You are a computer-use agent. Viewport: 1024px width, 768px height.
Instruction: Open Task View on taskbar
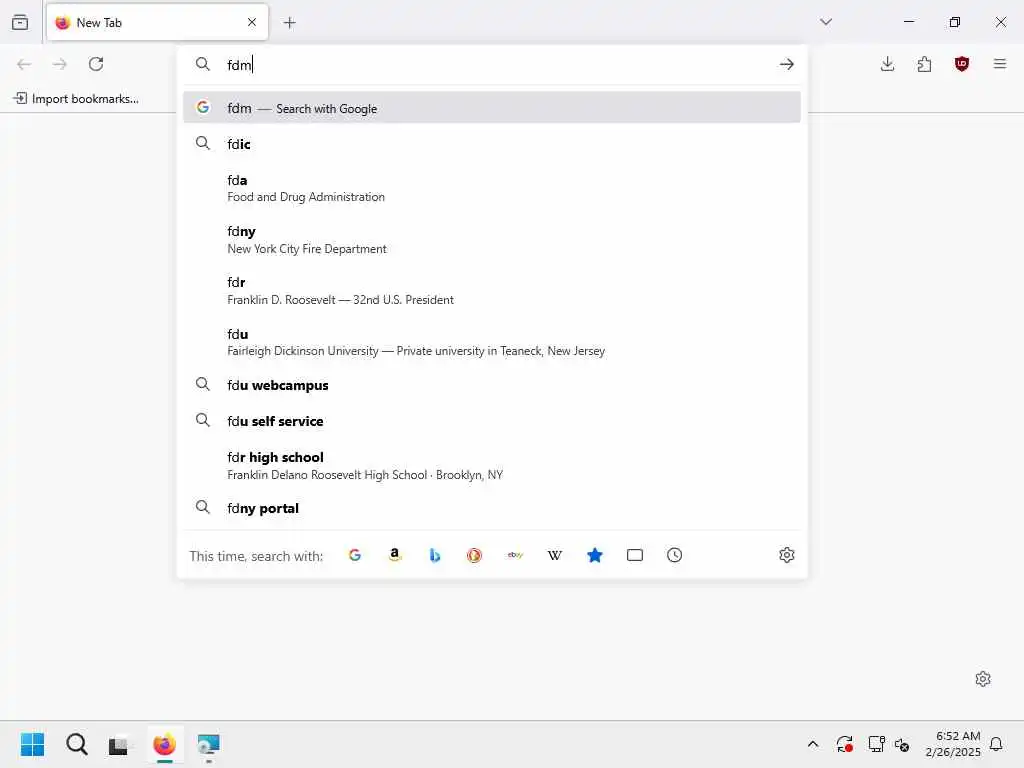pyautogui.click(x=118, y=744)
